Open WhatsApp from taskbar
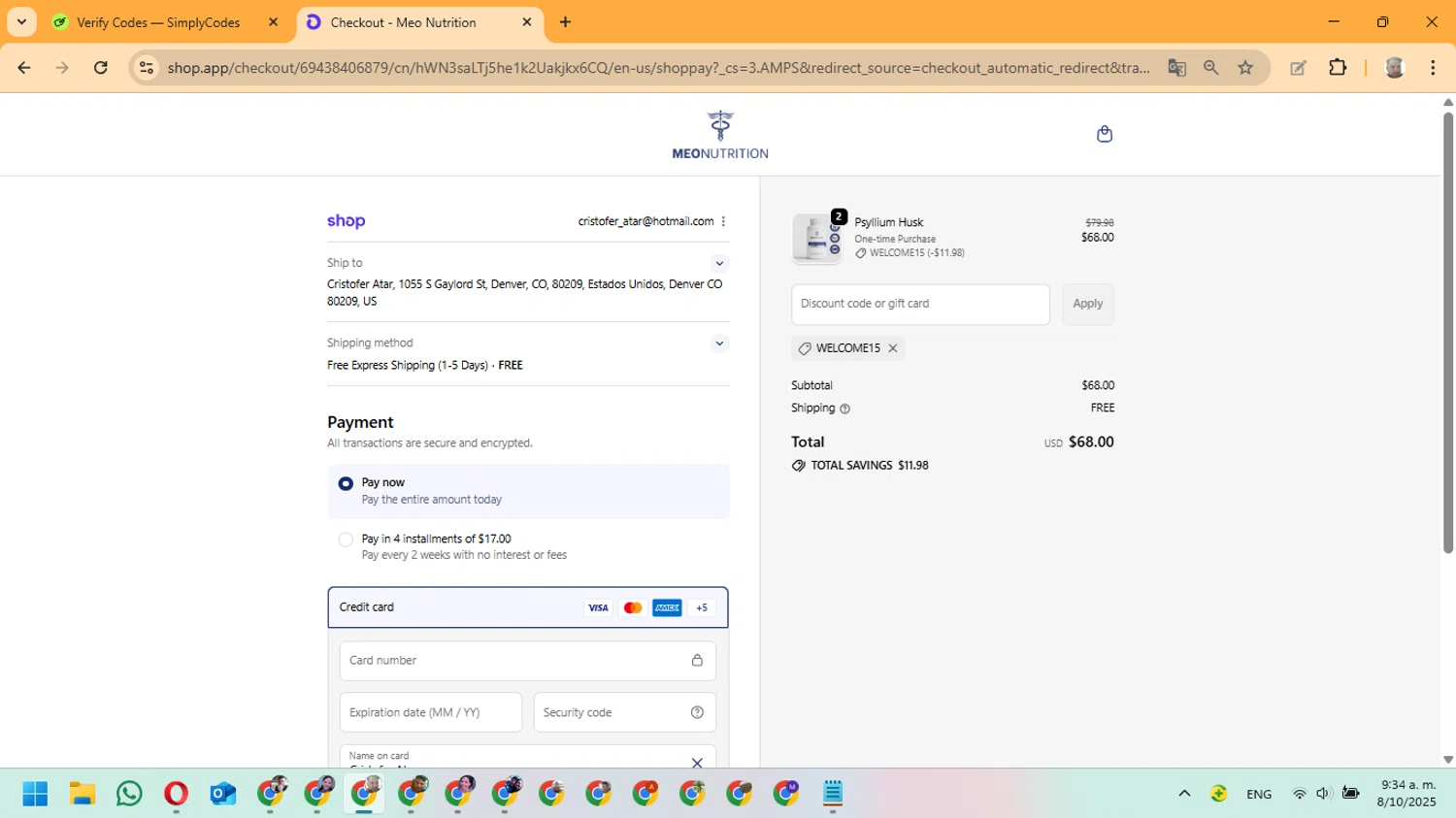This screenshot has height=818, width=1456. [129, 794]
